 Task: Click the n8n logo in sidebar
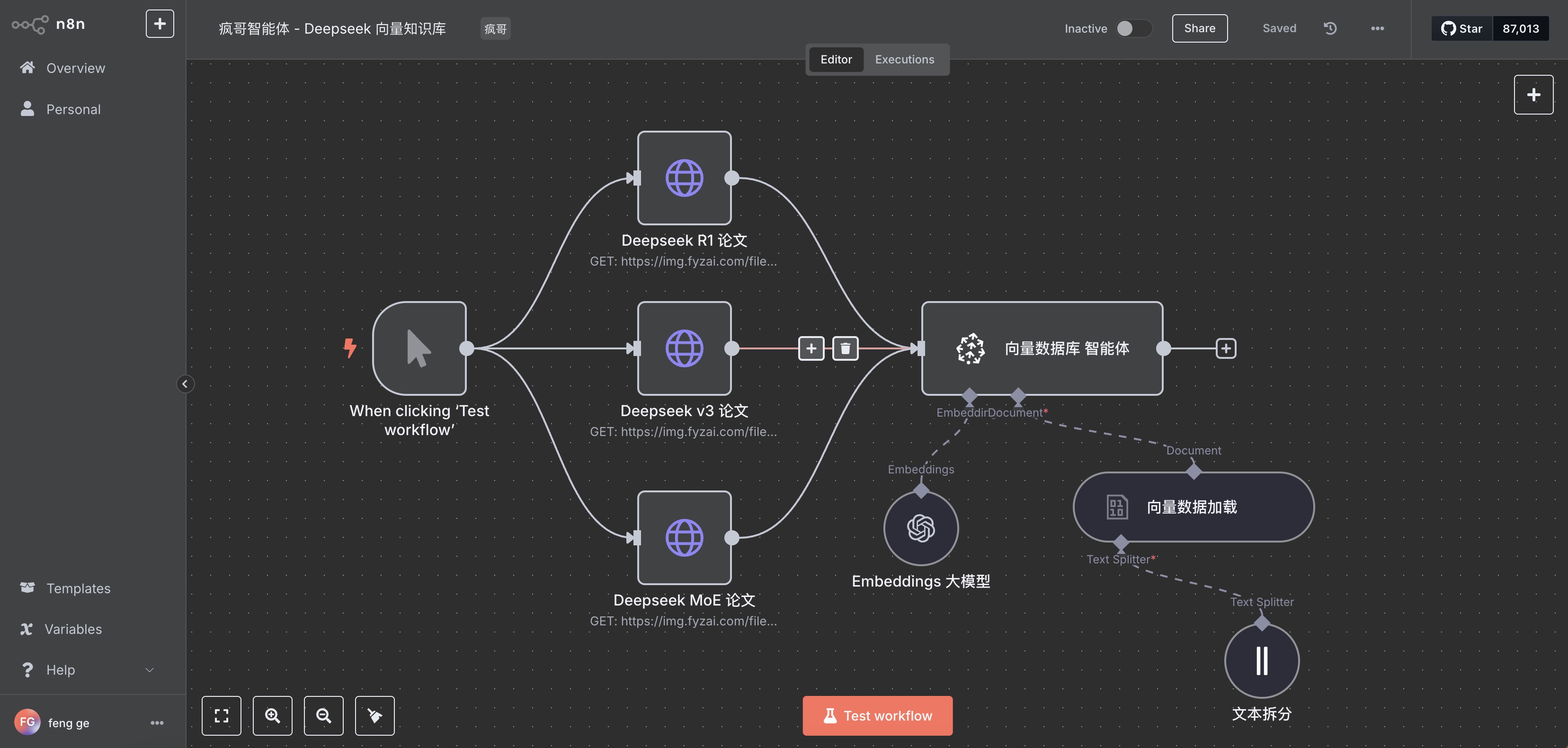49,24
